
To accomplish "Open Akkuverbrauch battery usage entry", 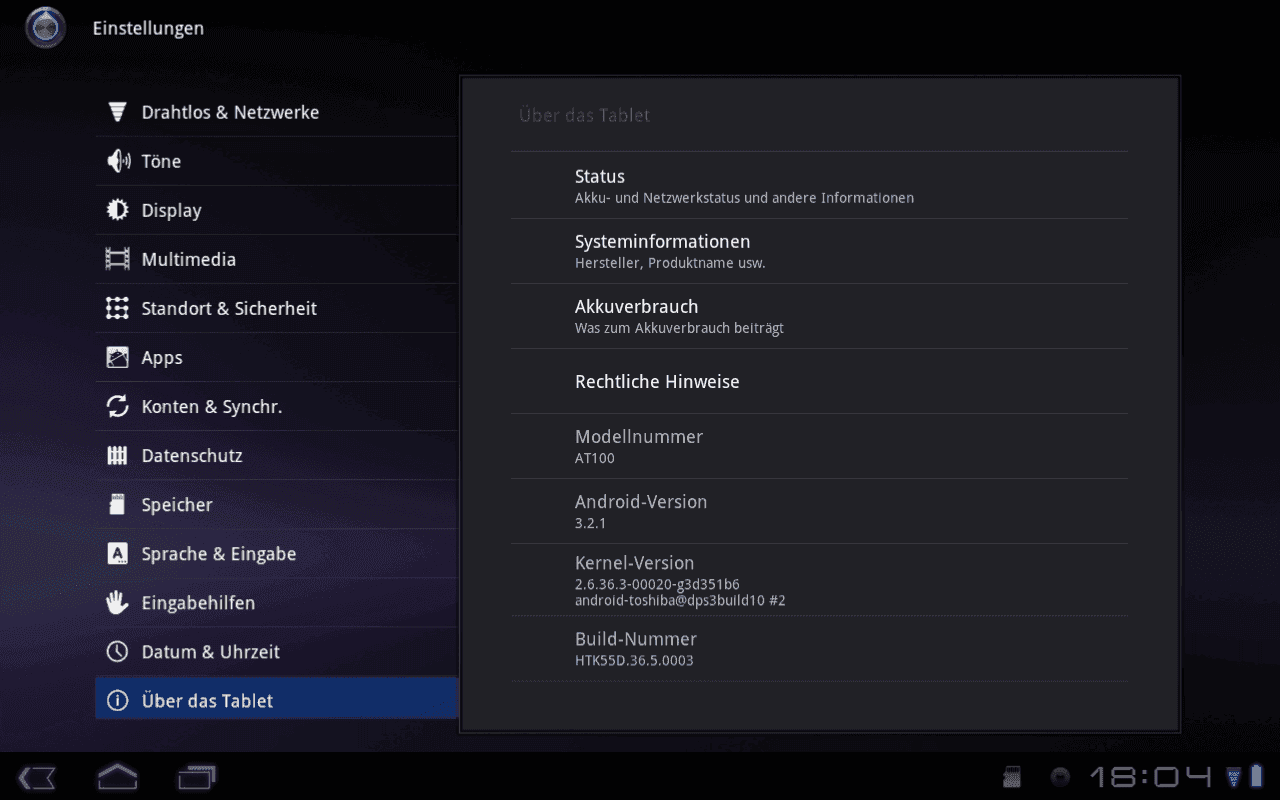I will pos(819,316).
